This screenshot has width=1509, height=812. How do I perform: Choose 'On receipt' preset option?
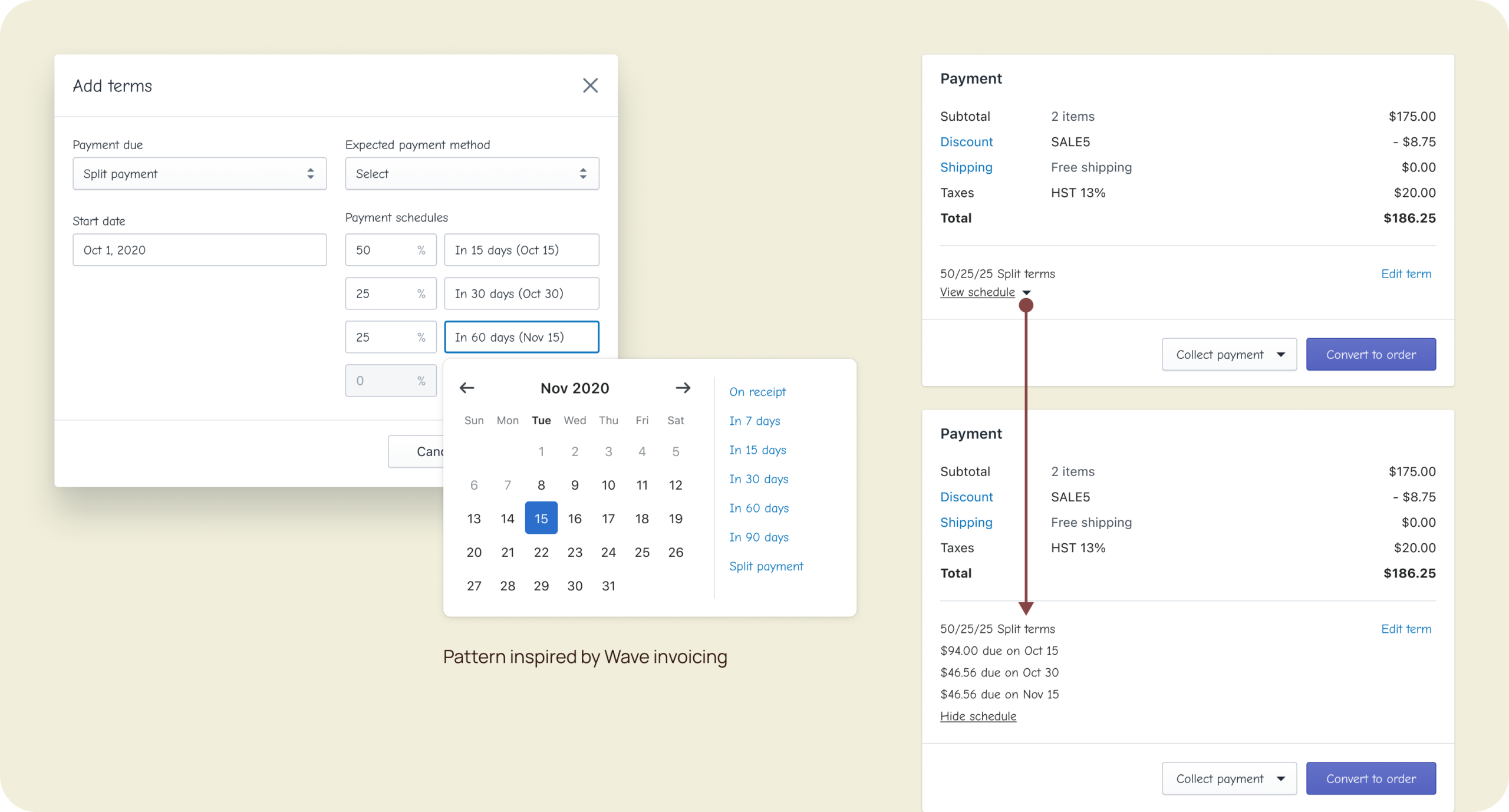pyautogui.click(x=757, y=392)
